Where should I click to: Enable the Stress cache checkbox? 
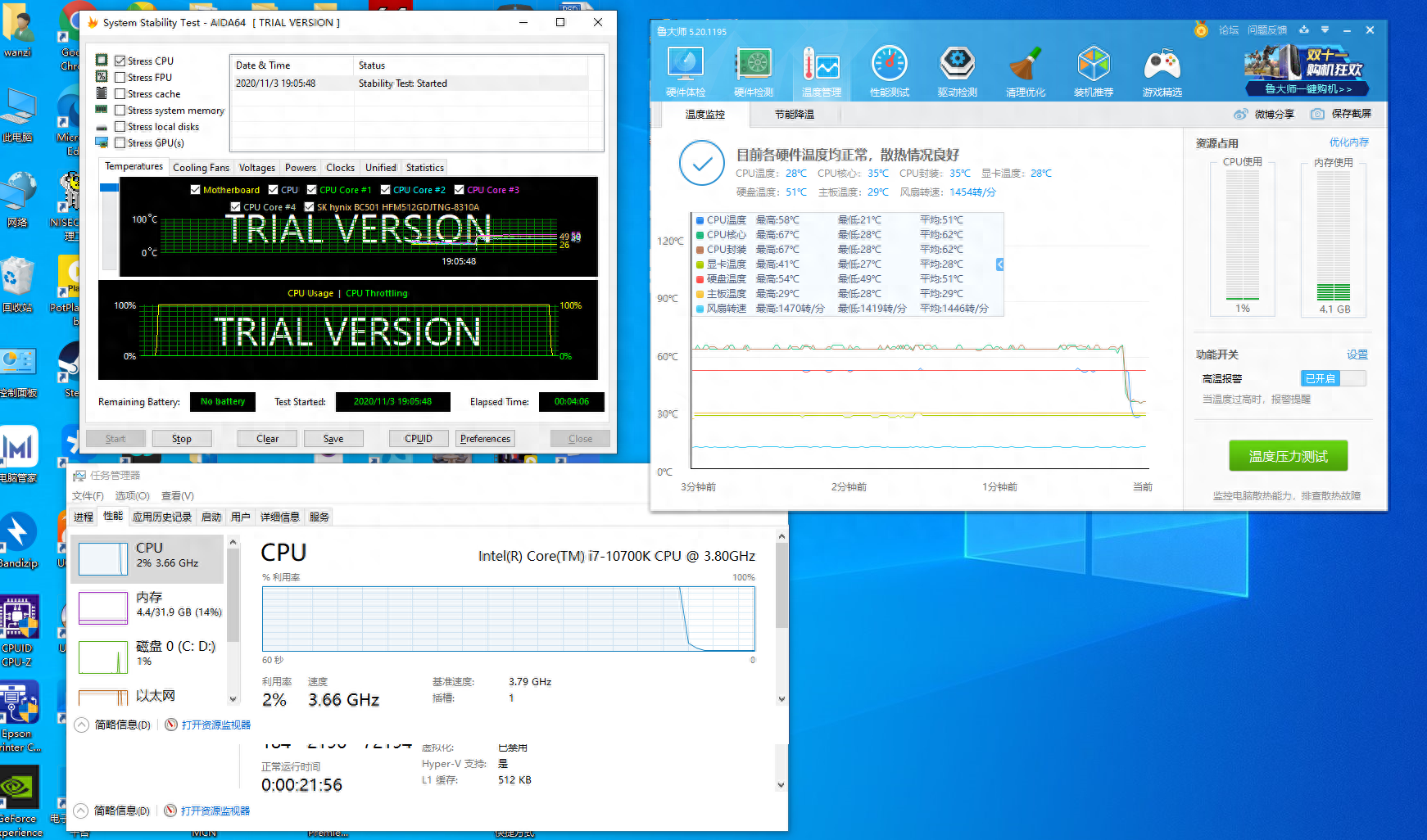pyautogui.click(x=120, y=93)
